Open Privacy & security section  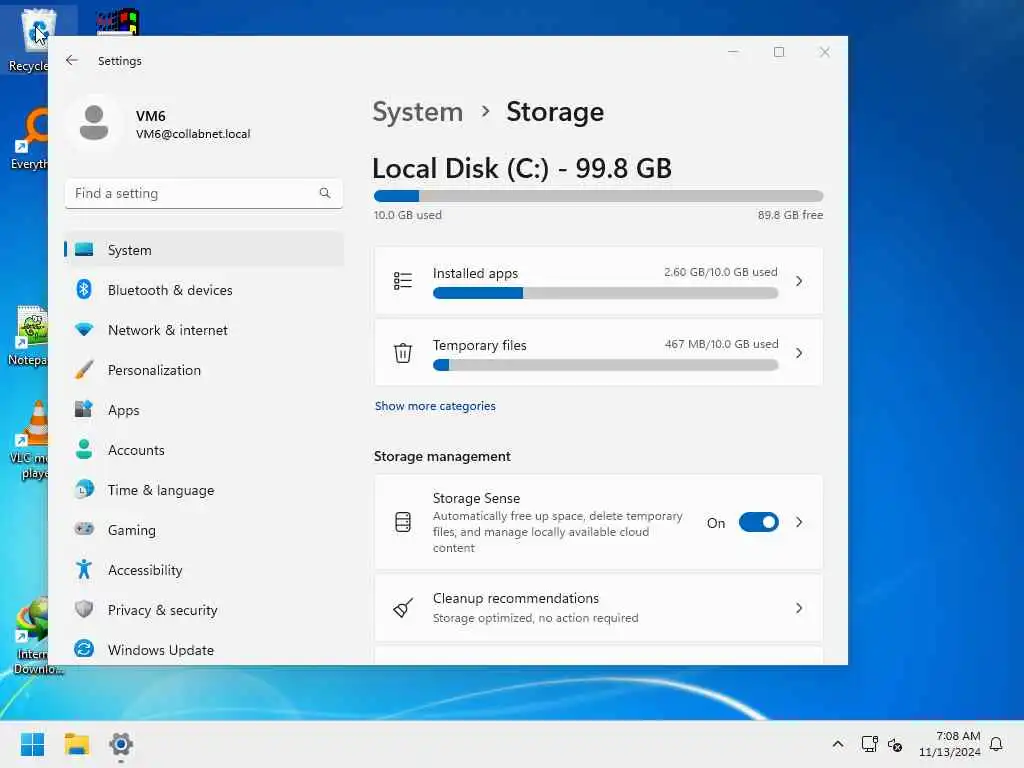click(204, 609)
